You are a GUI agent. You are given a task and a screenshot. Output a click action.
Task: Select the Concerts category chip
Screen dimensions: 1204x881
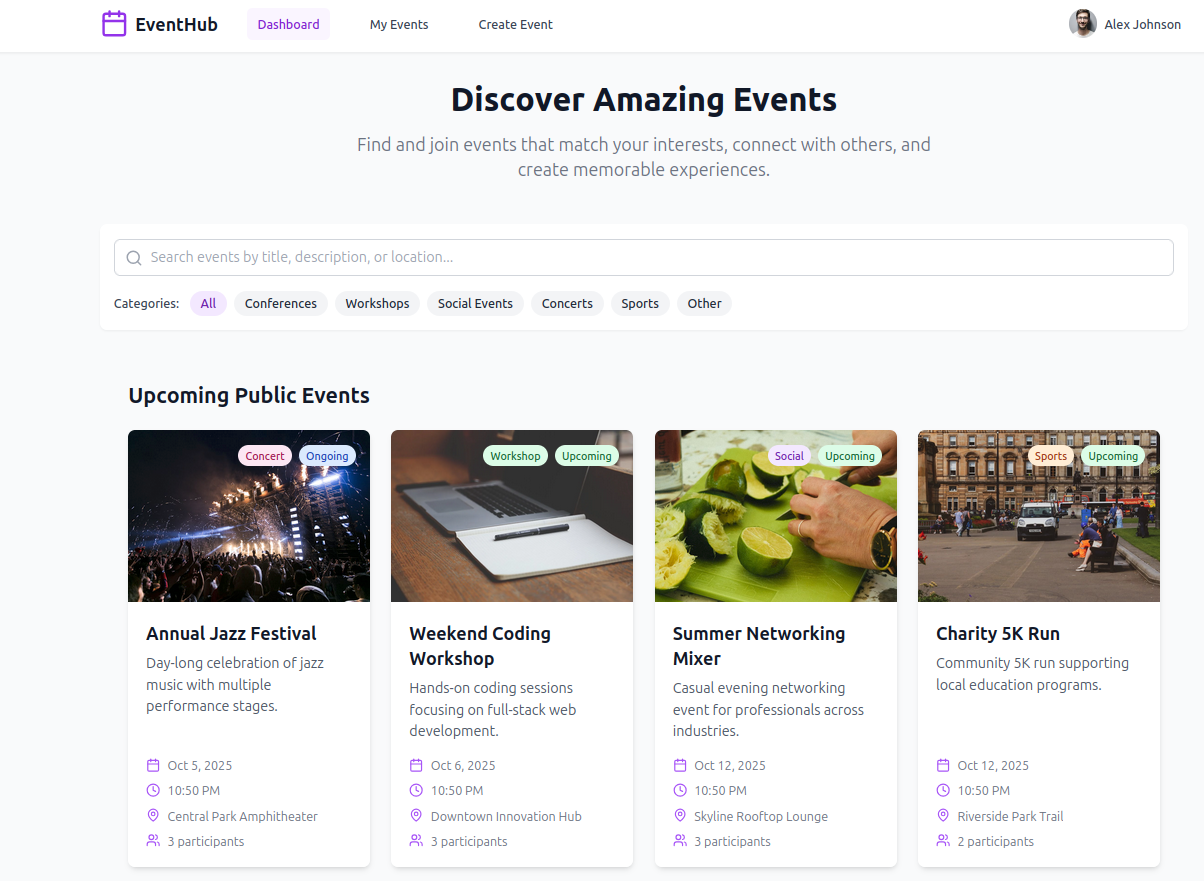click(x=567, y=304)
